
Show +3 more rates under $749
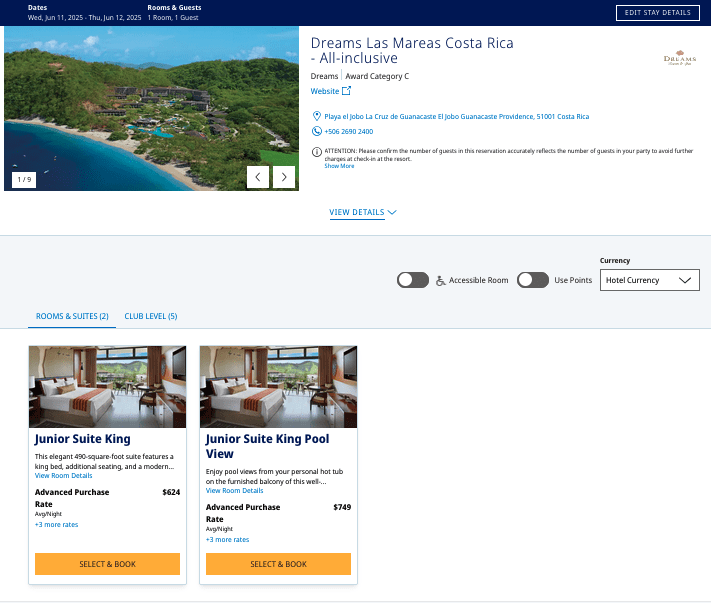click(228, 540)
